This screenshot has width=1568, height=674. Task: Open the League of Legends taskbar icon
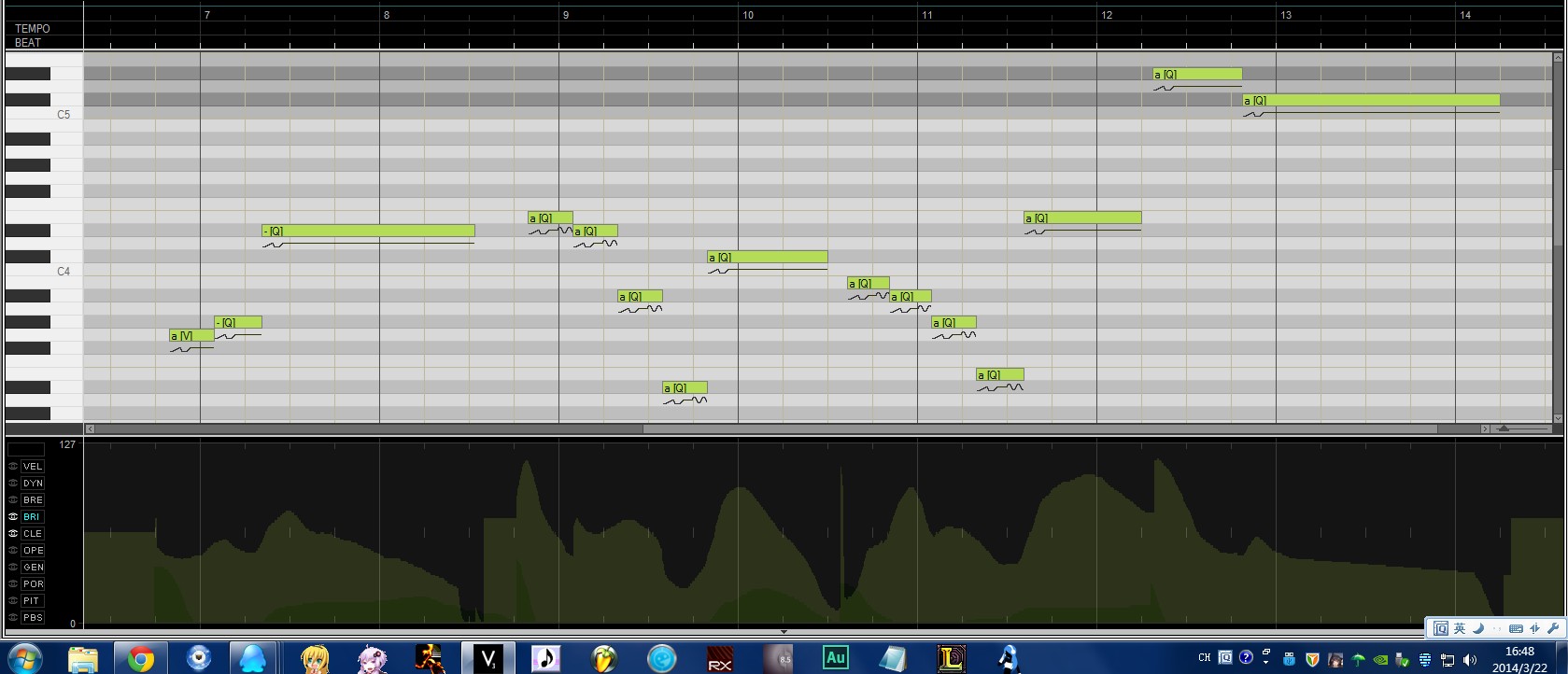pos(951,659)
